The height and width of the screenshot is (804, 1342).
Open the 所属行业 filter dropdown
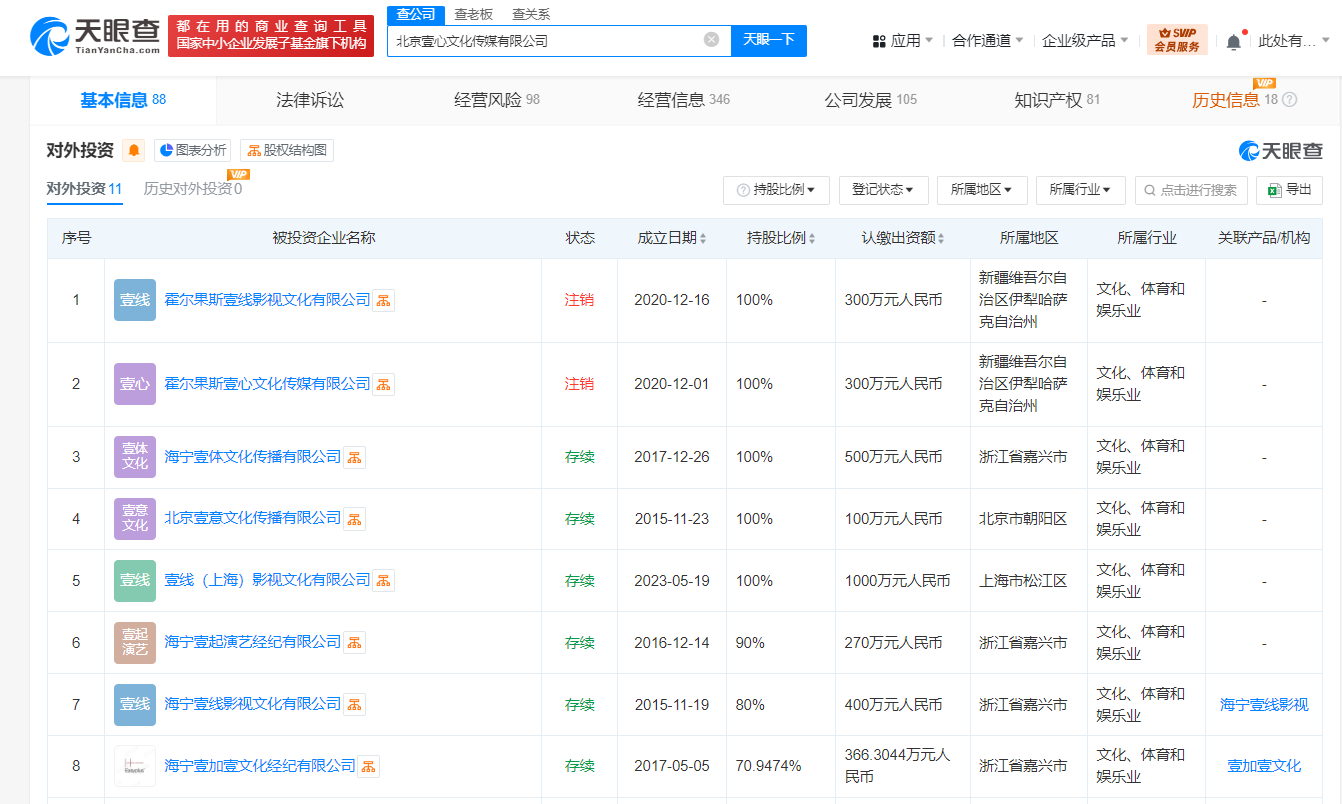[x=1080, y=190]
